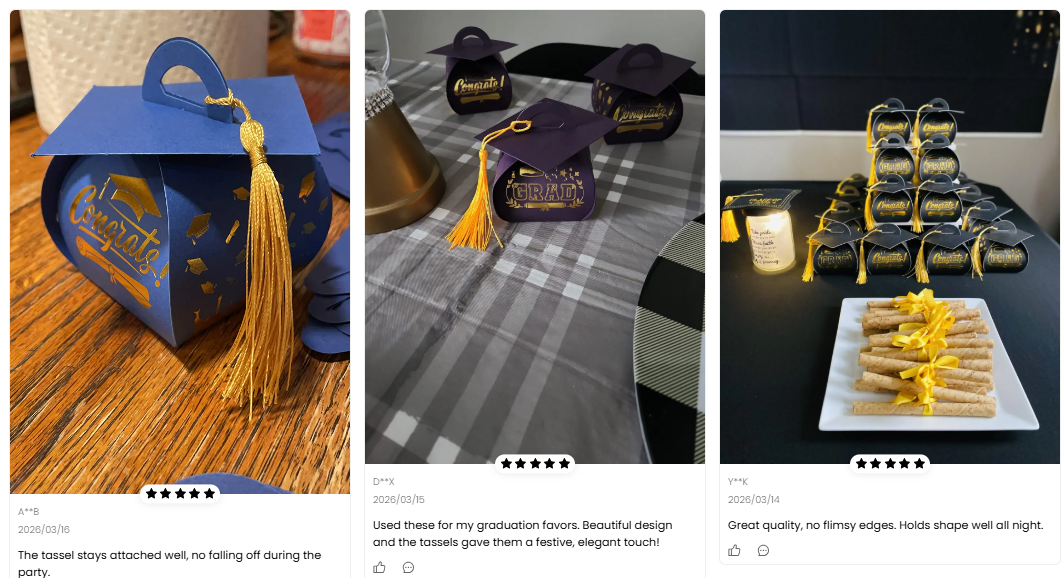Screen dimensions: 1064x578
Task: Click the 'Great quality, no flimsy edges' text
Action: [885, 525]
